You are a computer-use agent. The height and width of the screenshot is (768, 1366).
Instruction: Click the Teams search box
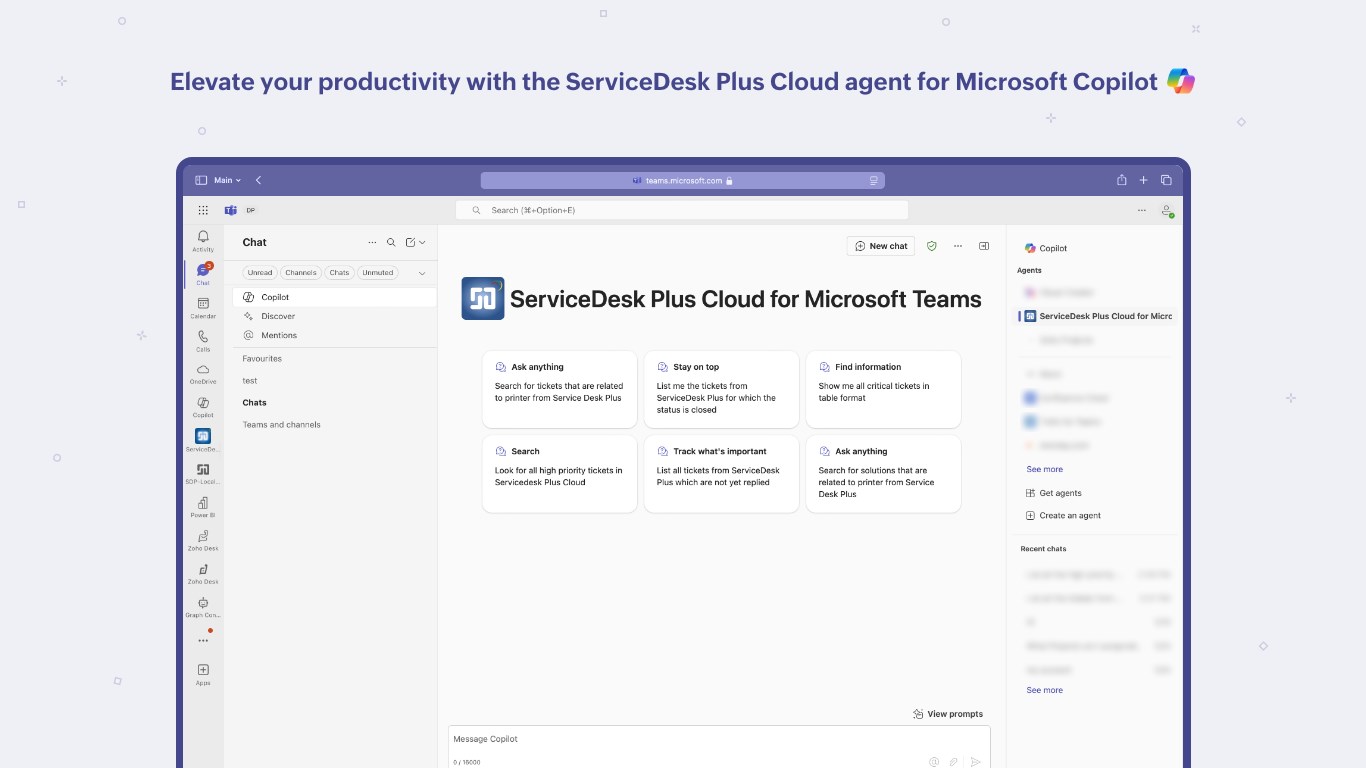682,210
